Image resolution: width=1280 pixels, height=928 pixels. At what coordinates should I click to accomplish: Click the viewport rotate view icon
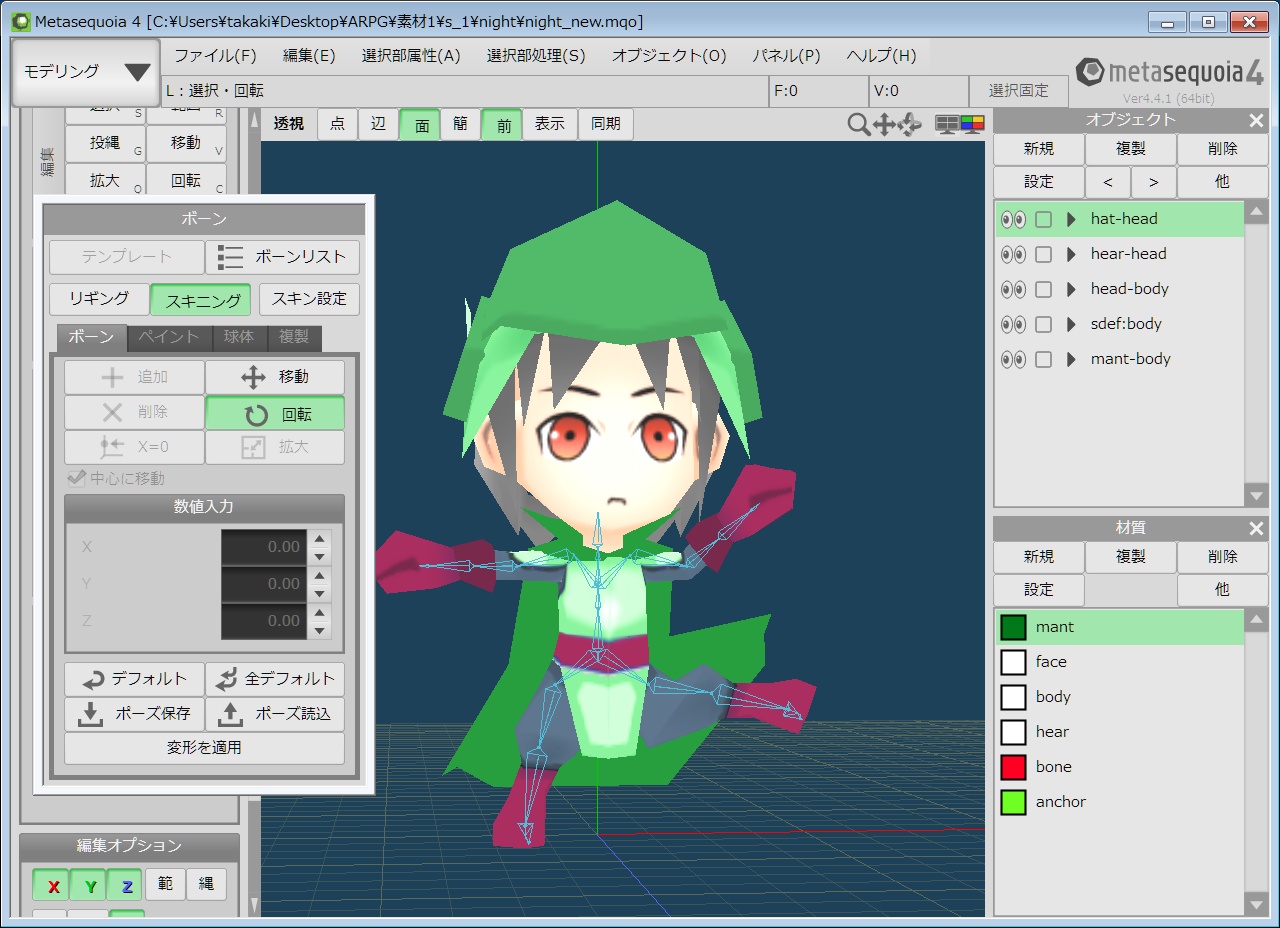tap(909, 124)
